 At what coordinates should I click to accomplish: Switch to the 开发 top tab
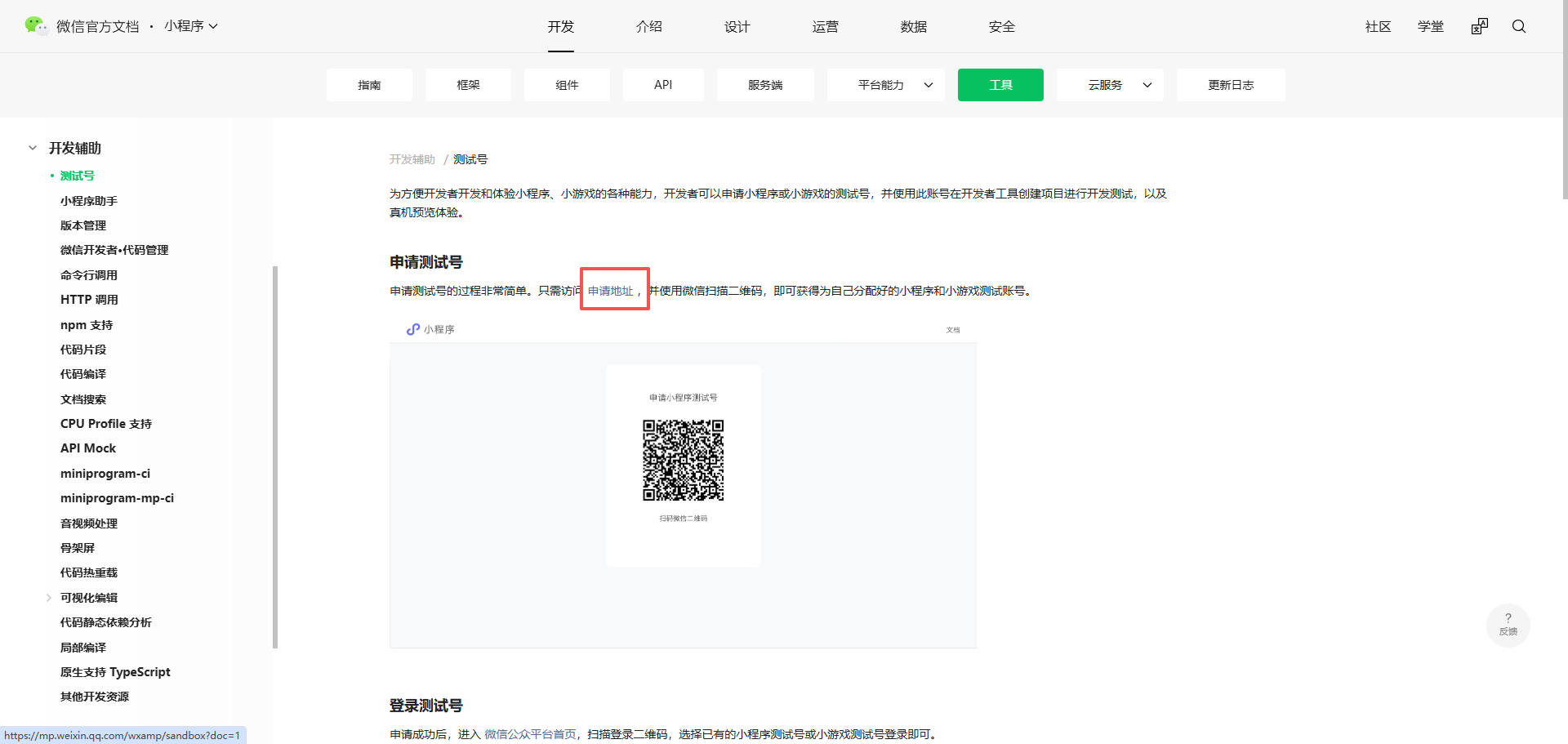click(561, 26)
